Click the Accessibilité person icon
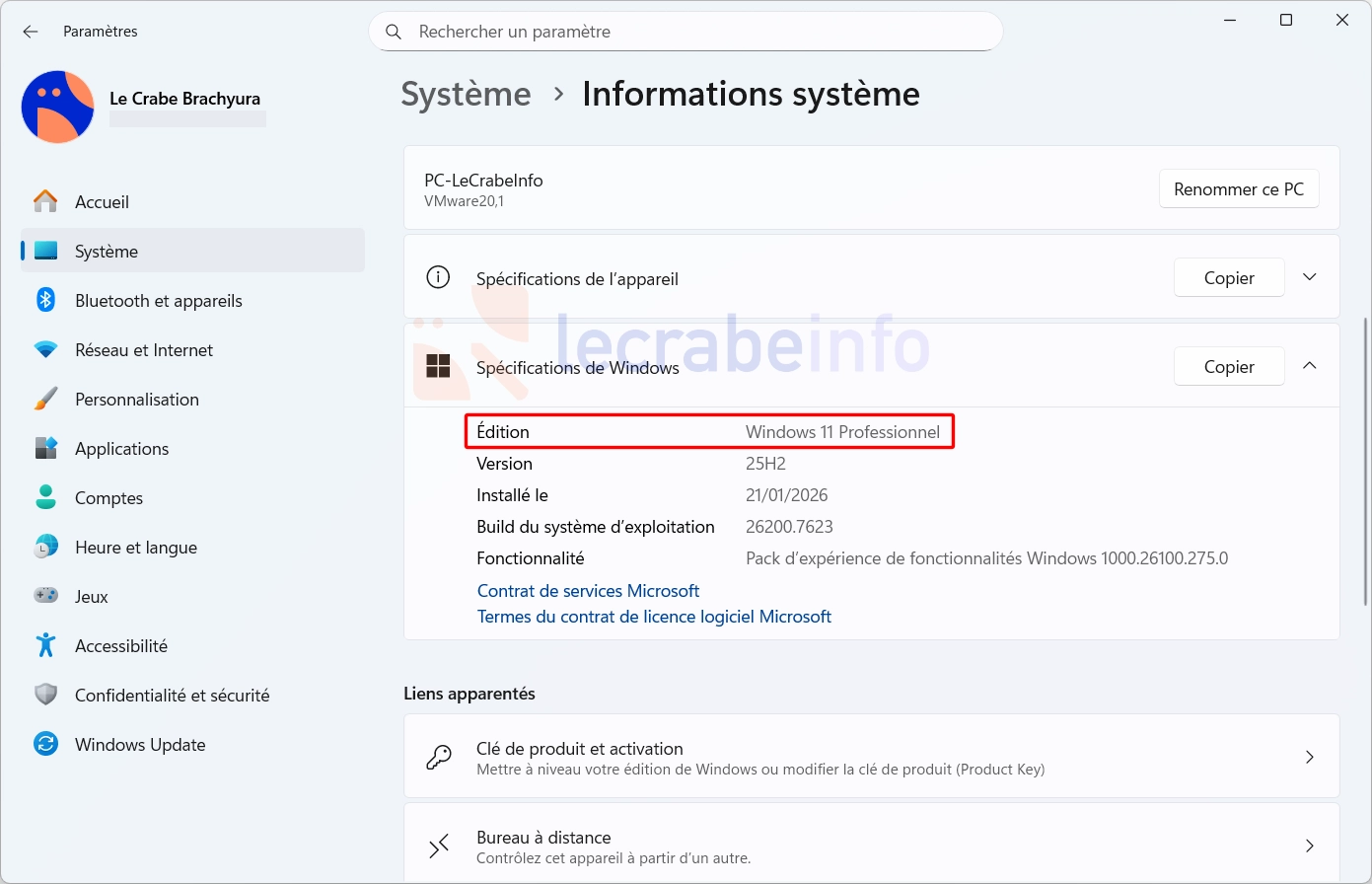Viewport: 1372px width, 884px height. tap(45, 645)
